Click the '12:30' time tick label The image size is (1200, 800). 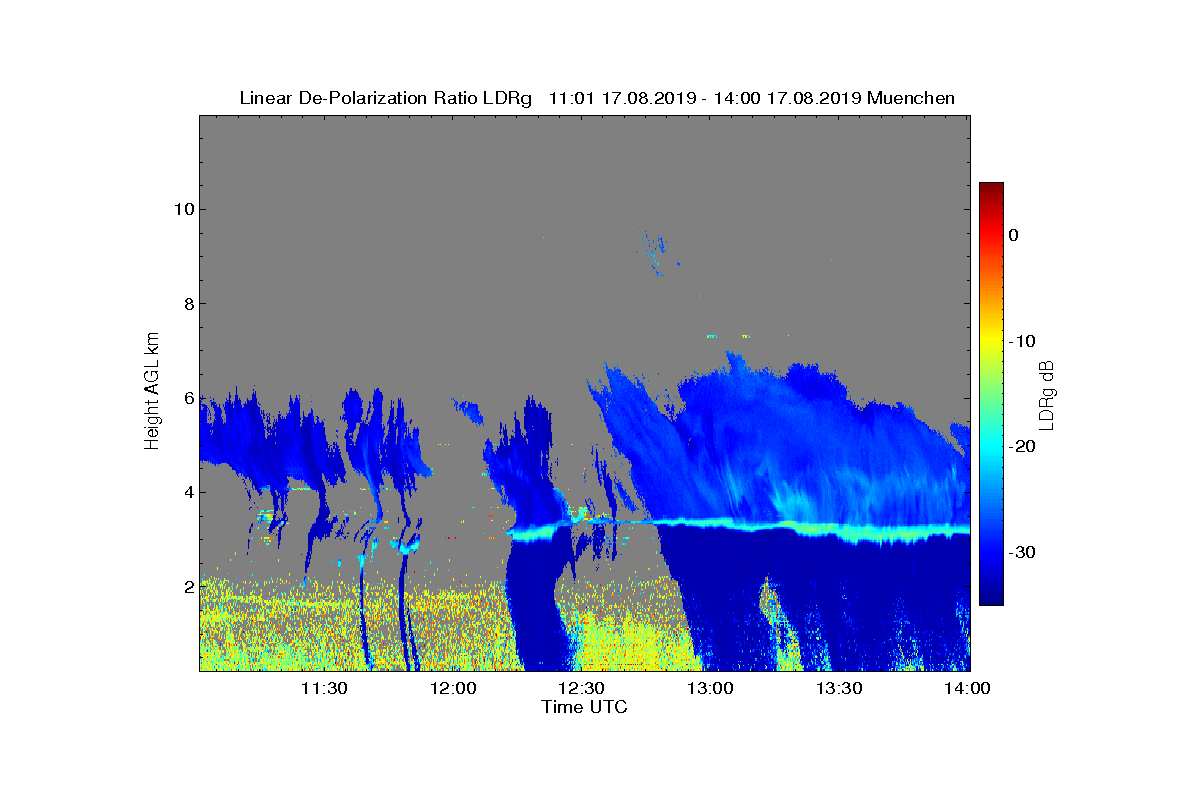coord(582,688)
